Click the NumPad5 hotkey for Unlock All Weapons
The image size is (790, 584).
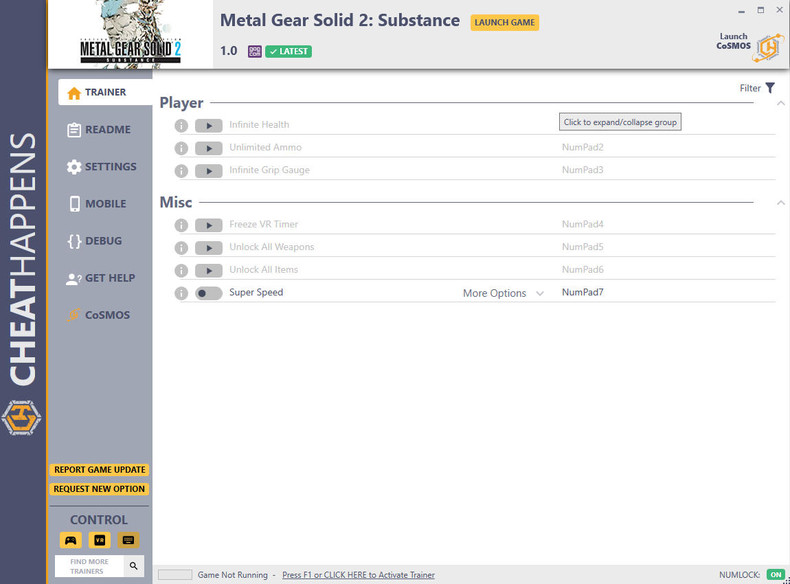[582, 247]
